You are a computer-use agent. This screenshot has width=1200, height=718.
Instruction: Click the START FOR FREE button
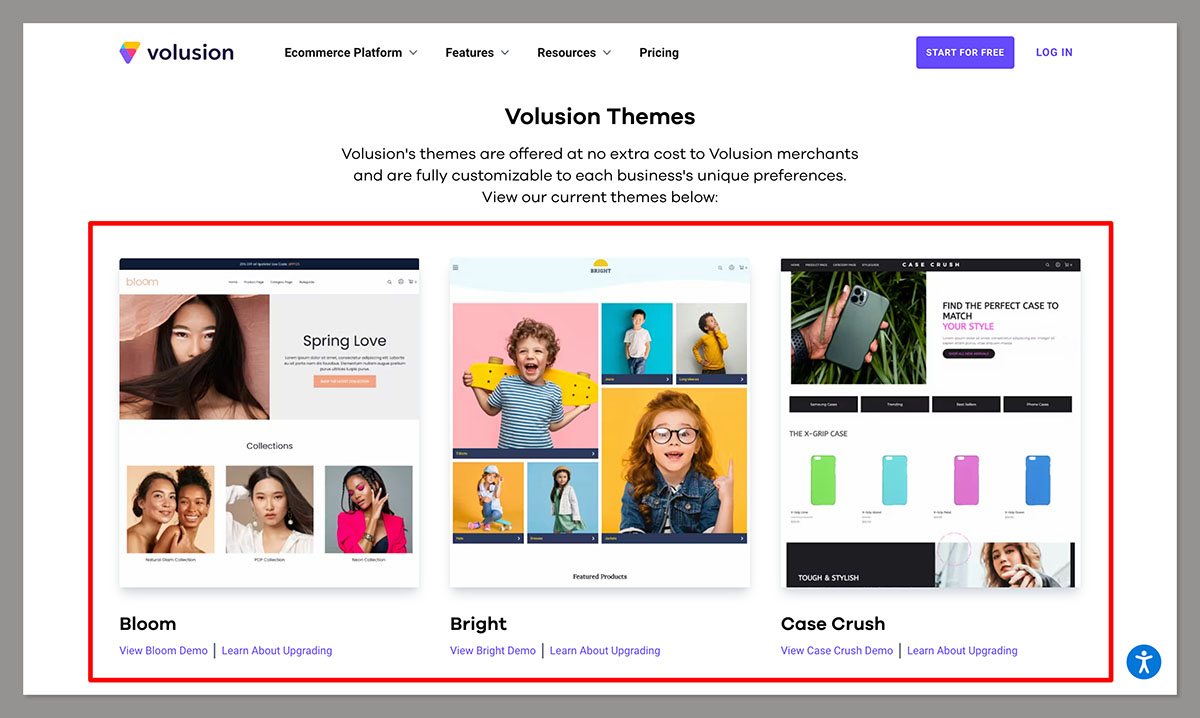tap(965, 52)
